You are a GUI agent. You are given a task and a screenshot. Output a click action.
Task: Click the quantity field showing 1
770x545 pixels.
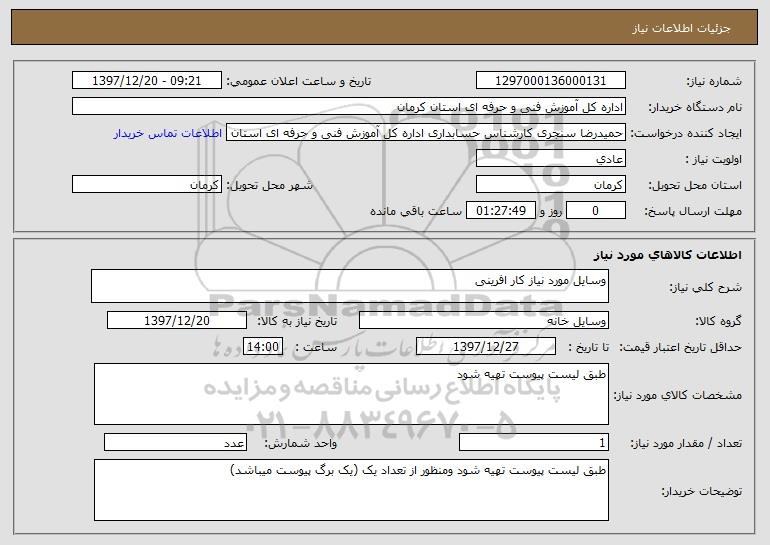tap(534, 442)
